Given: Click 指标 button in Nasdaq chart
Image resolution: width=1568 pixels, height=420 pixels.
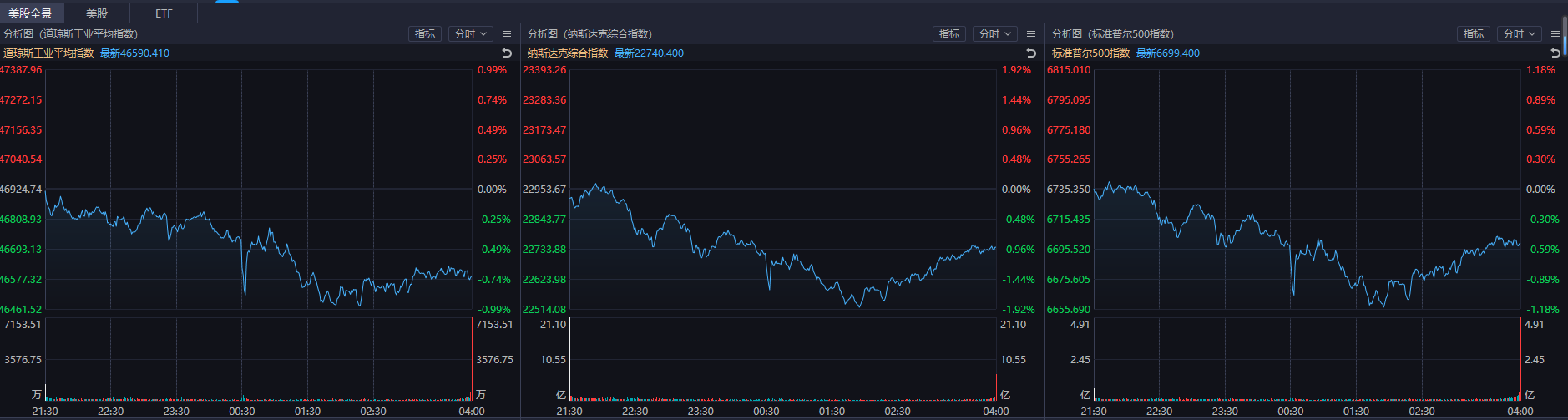Looking at the screenshot, I should (949, 33).
